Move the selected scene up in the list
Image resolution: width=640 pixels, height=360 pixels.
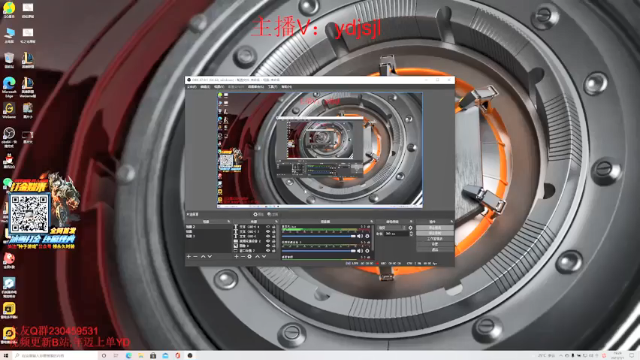point(203,256)
